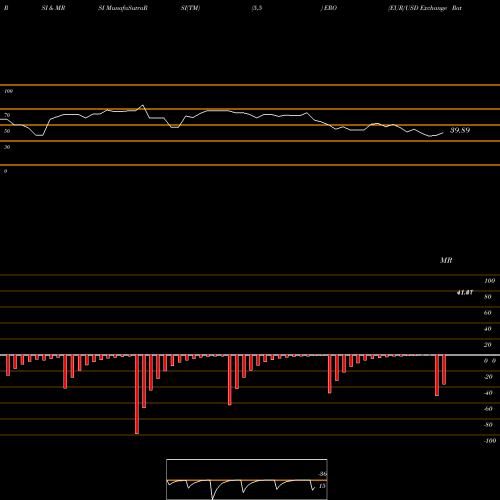Click the 'SI(TM)' header label

(x=190, y=8)
